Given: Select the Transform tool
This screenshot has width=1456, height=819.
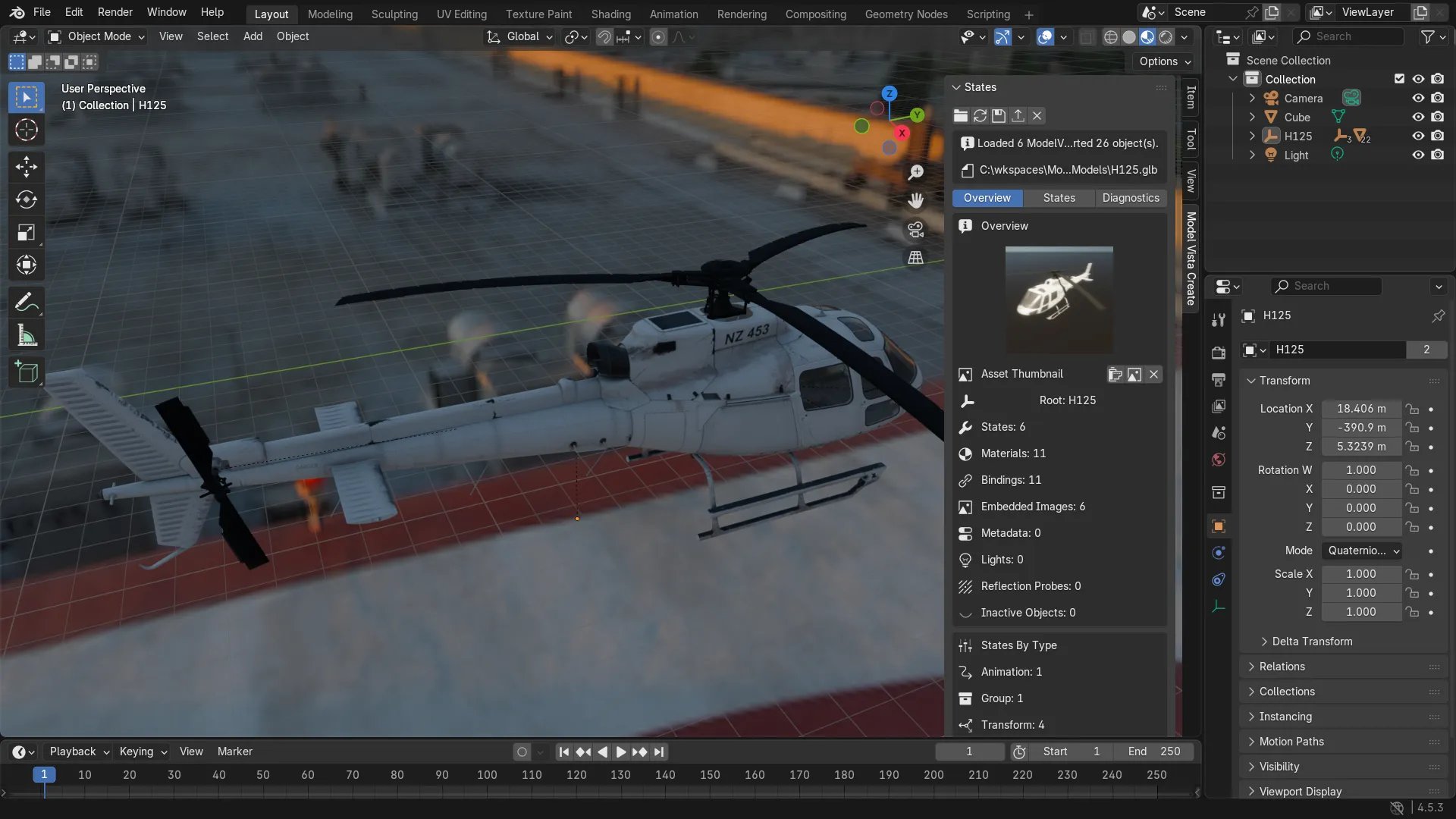Looking at the screenshot, I should click(x=27, y=265).
